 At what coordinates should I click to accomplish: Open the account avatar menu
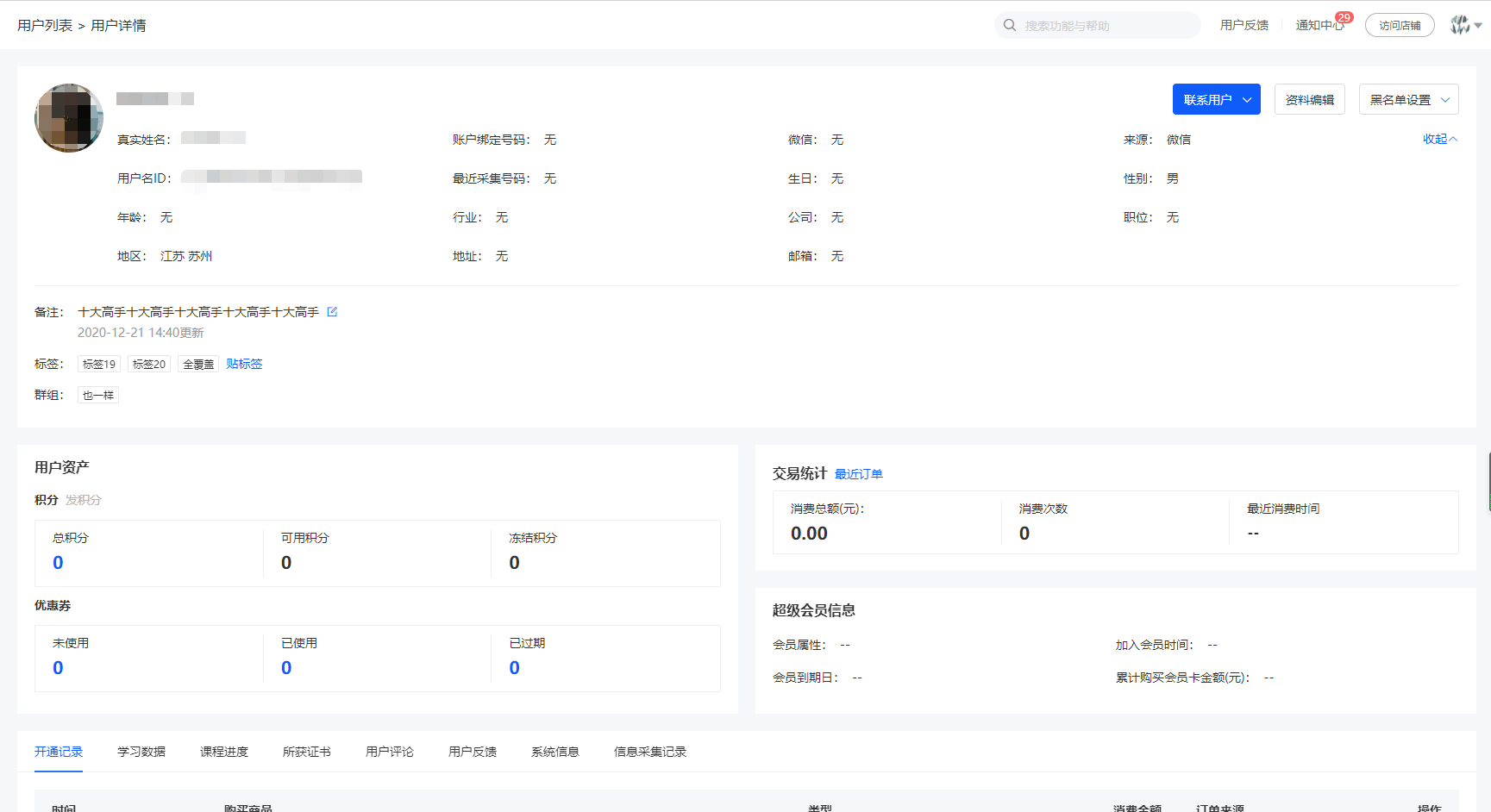(x=1466, y=25)
